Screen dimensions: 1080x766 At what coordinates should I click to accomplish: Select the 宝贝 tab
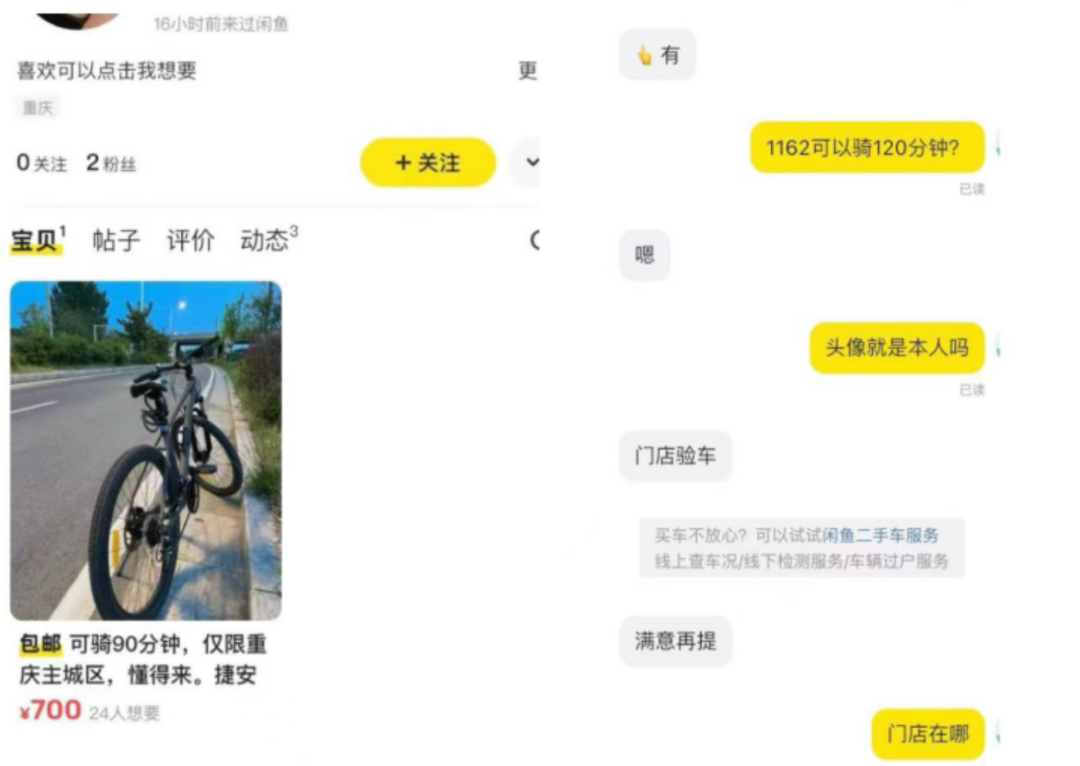(38, 240)
